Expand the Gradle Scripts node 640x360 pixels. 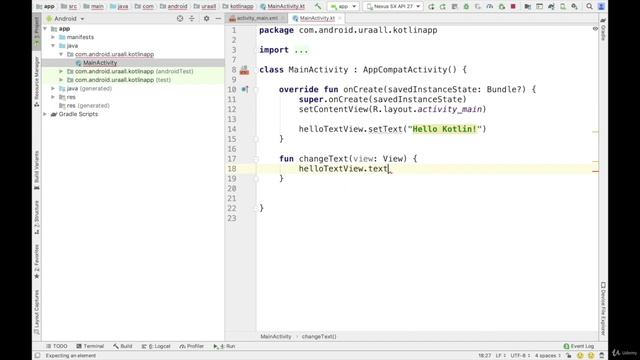[45, 114]
